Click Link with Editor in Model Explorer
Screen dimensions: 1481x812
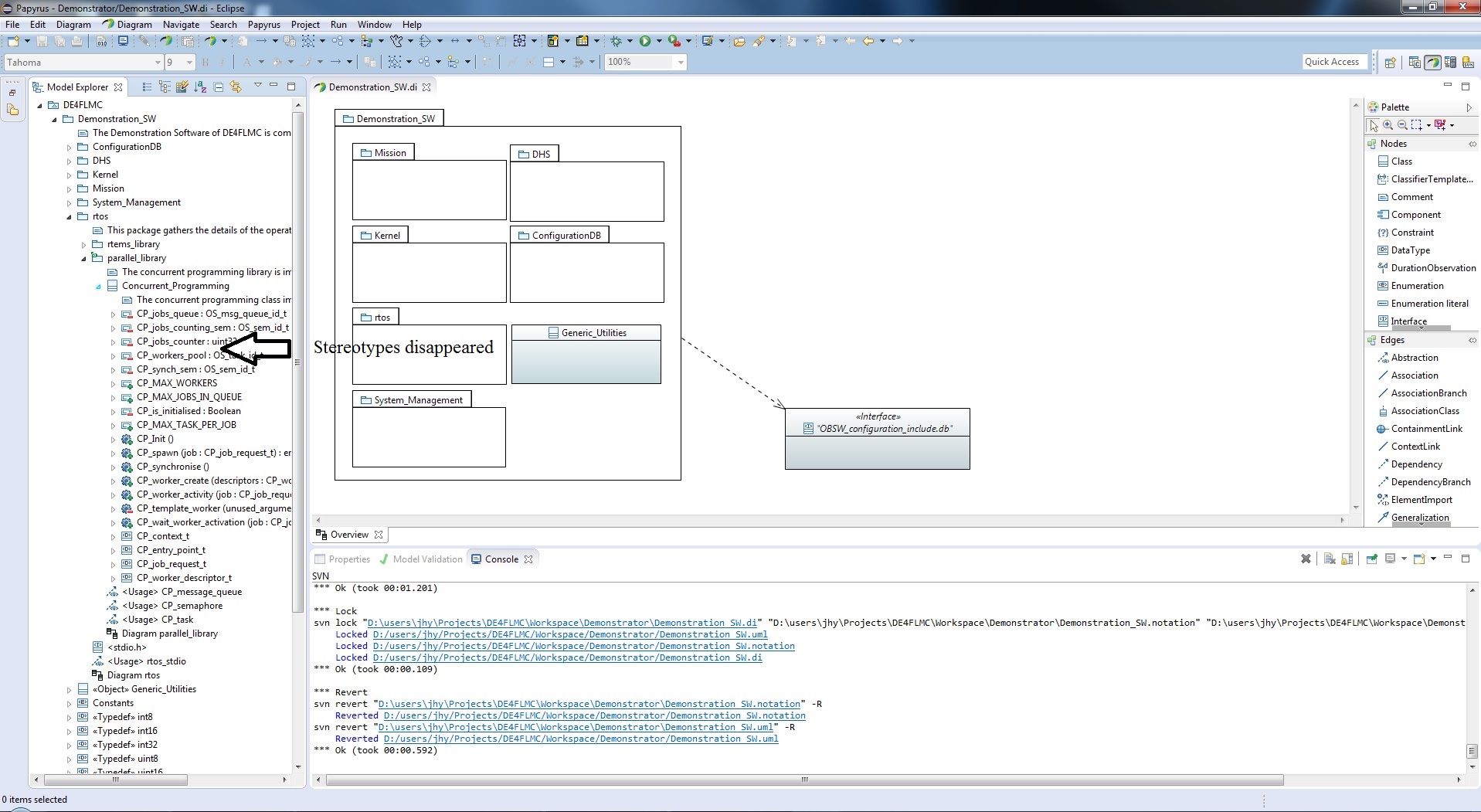coord(236,87)
